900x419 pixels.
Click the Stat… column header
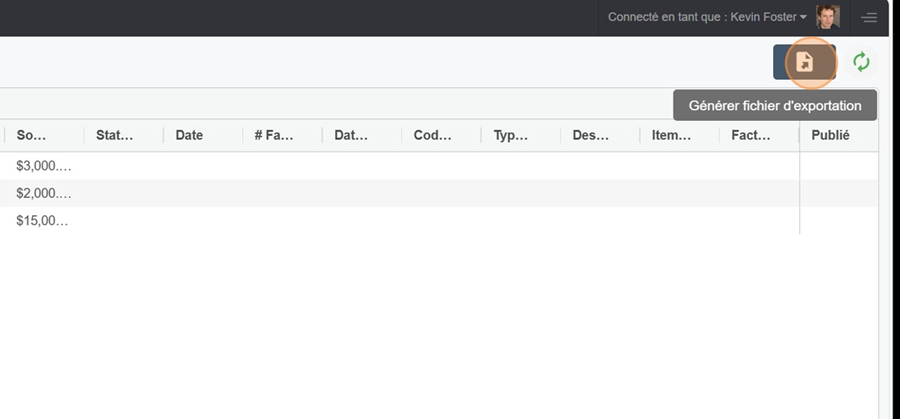click(x=114, y=135)
